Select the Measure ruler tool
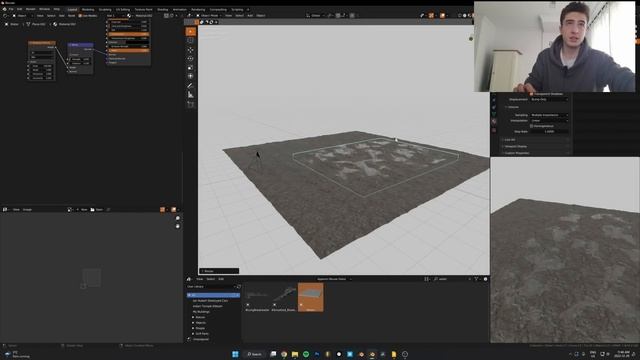The height and width of the screenshot is (360, 640). click(x=191, y=95)
